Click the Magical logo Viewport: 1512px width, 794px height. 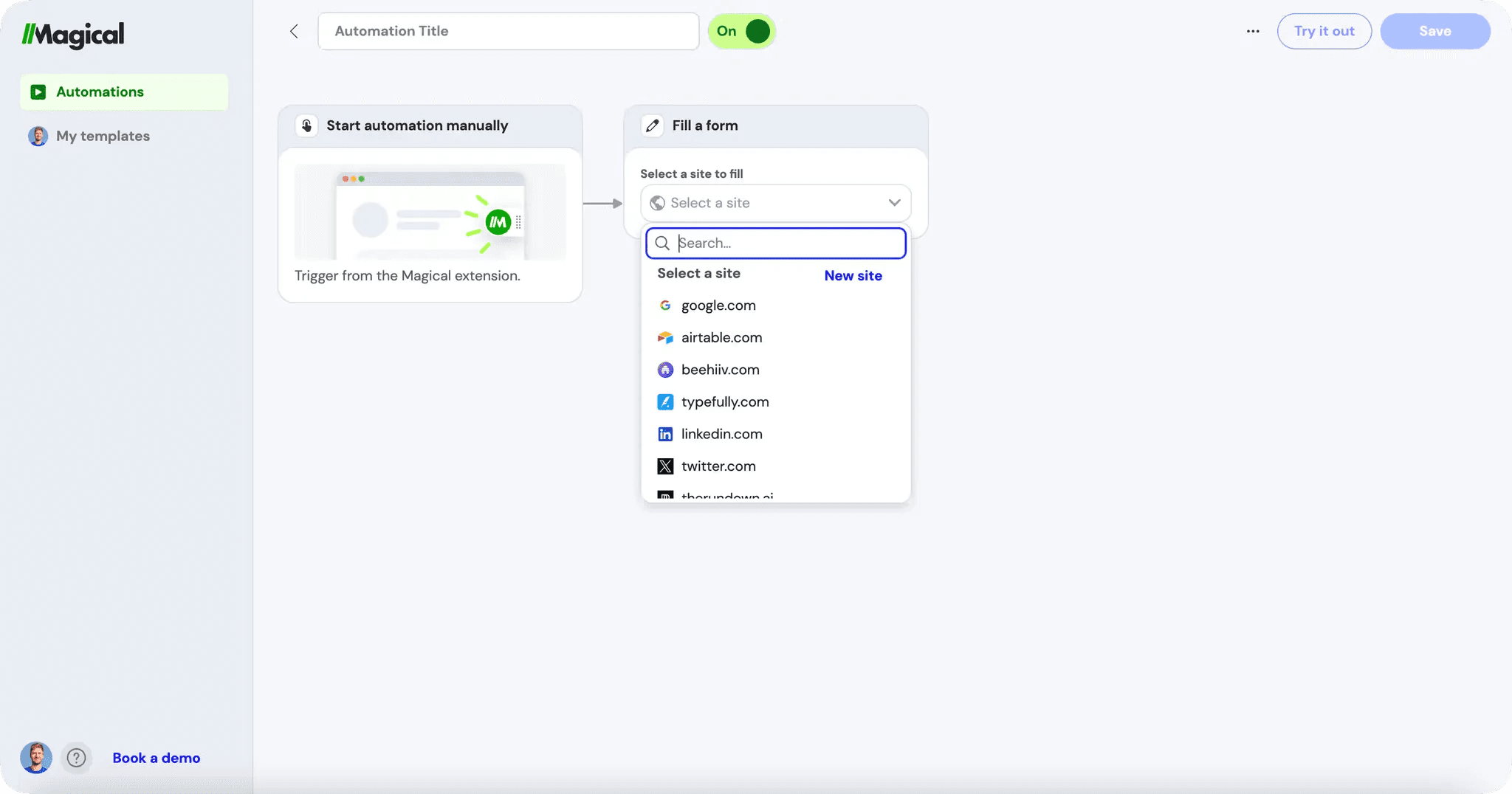point(73,34)
